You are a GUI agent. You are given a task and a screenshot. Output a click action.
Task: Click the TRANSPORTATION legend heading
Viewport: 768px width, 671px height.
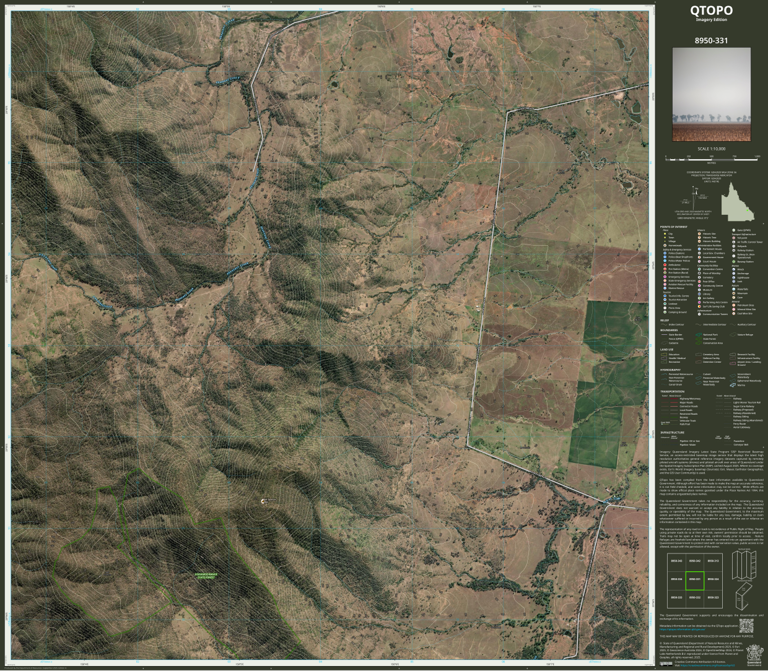click(x=672, y=391)
